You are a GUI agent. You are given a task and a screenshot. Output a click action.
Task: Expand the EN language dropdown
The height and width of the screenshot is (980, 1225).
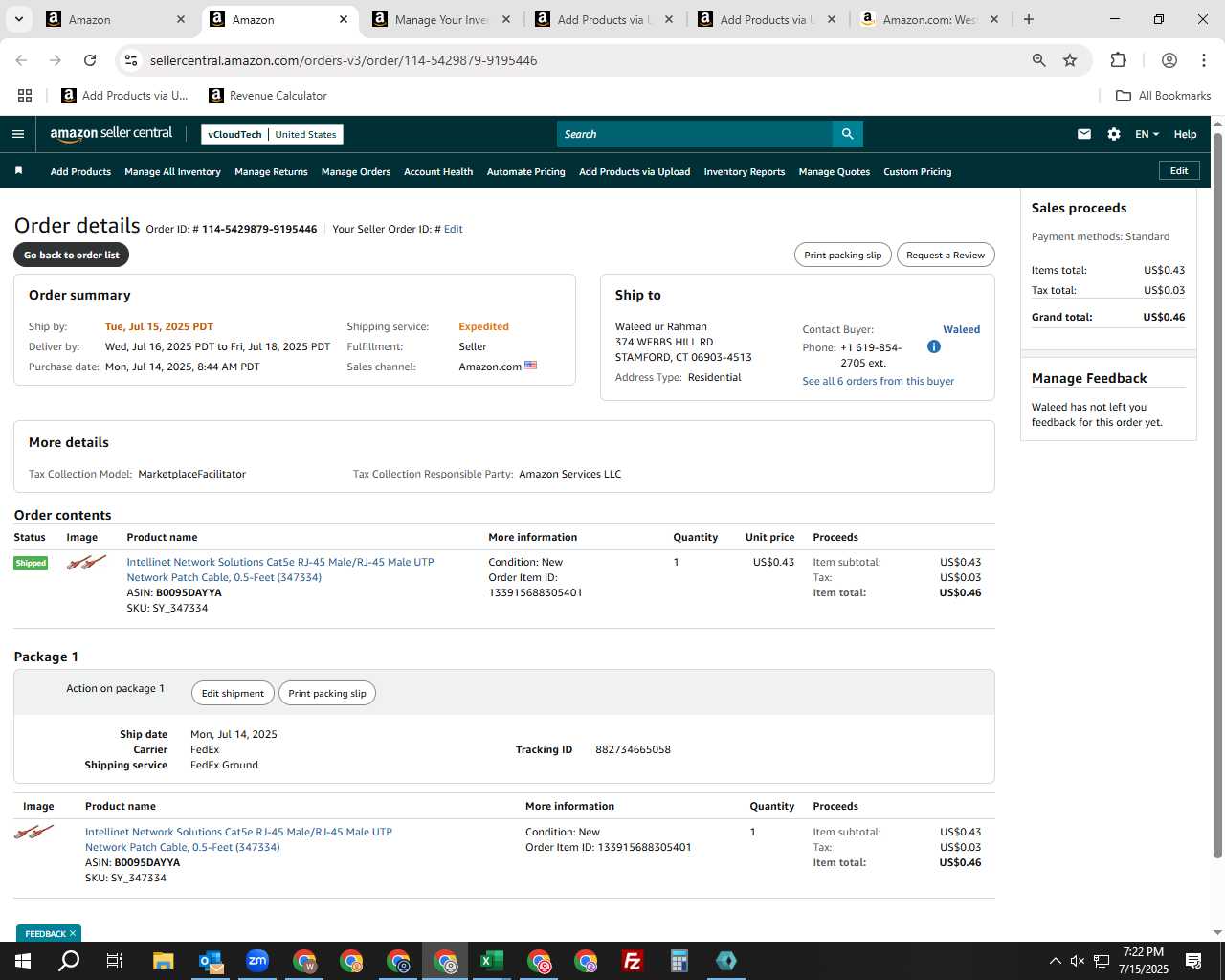(1147, 134)
